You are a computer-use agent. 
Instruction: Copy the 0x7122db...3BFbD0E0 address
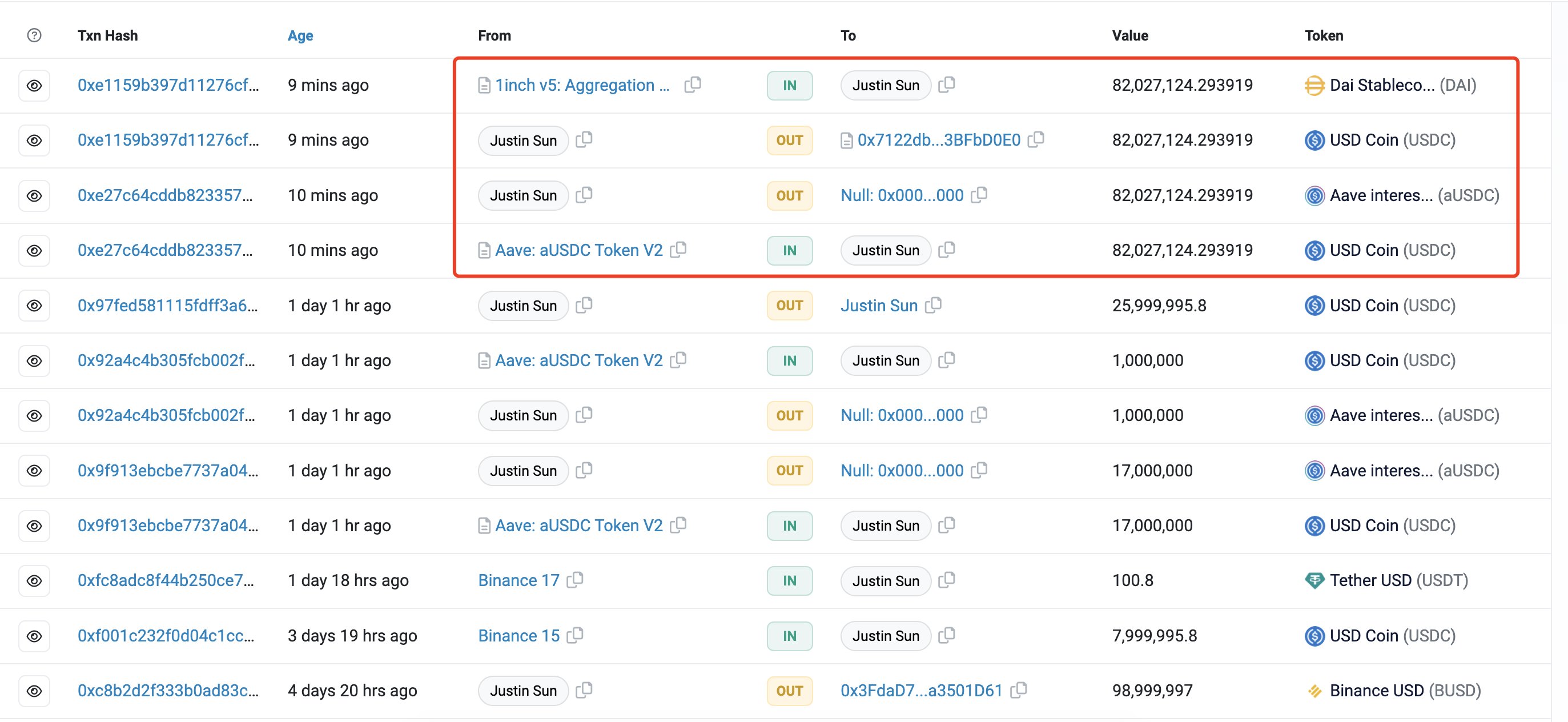tap(1035, 139)
